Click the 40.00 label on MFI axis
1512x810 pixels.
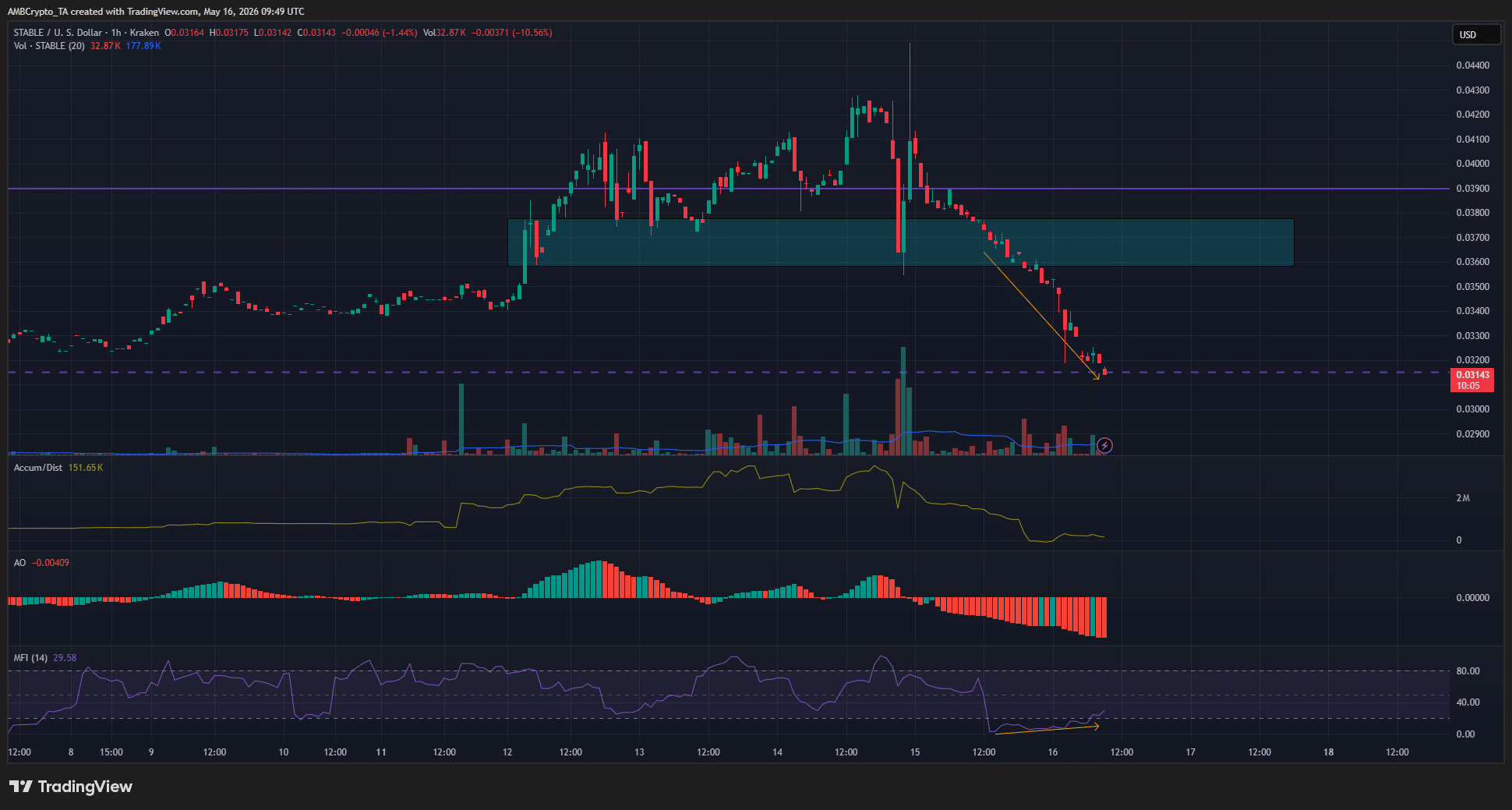[1468, 702]
